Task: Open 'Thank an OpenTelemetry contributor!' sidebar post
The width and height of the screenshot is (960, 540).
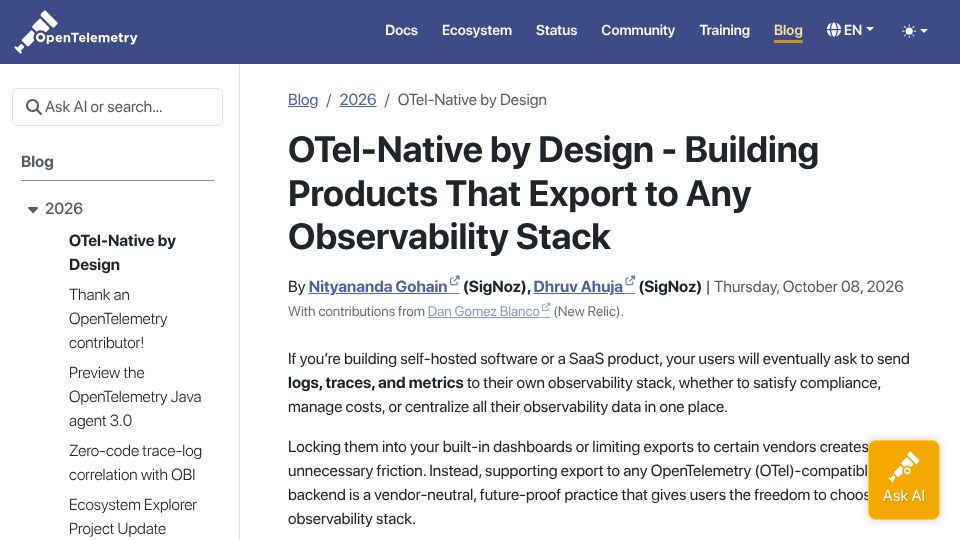Action: pos(118,318)
